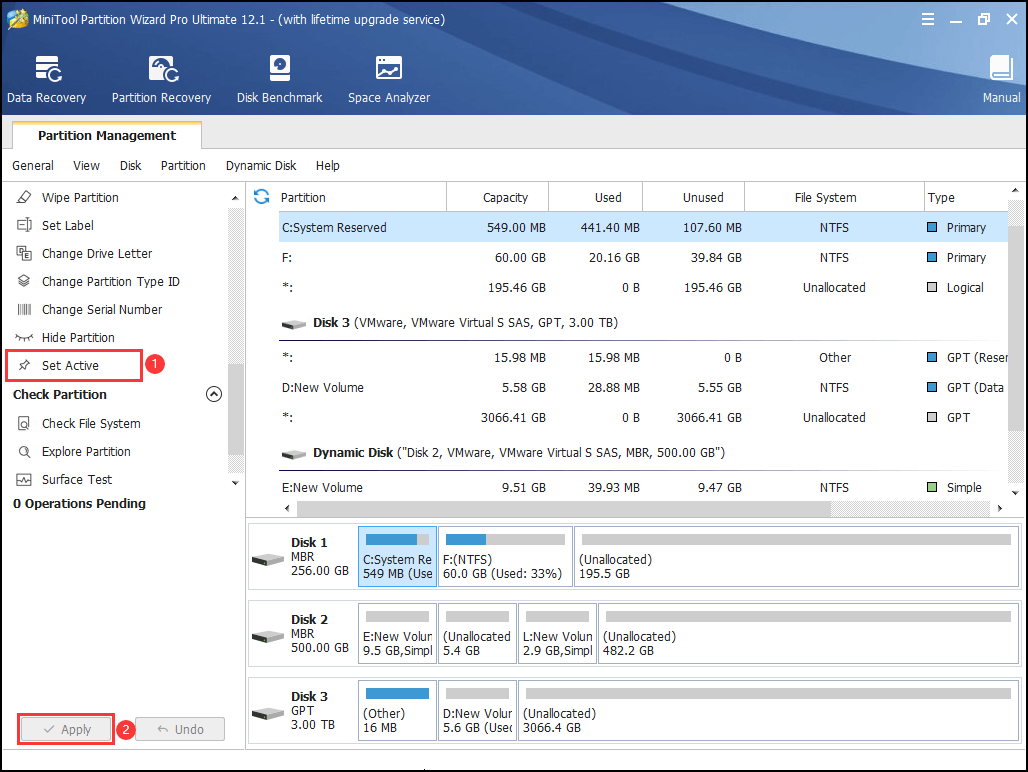
Task: Refresh the partition list
Action: coord(262,197)
